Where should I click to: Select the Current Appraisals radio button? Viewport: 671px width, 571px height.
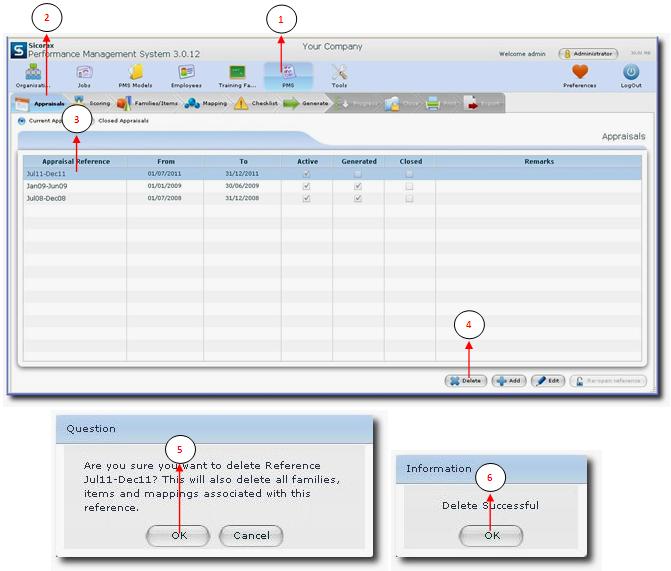(x=22, y=121)
